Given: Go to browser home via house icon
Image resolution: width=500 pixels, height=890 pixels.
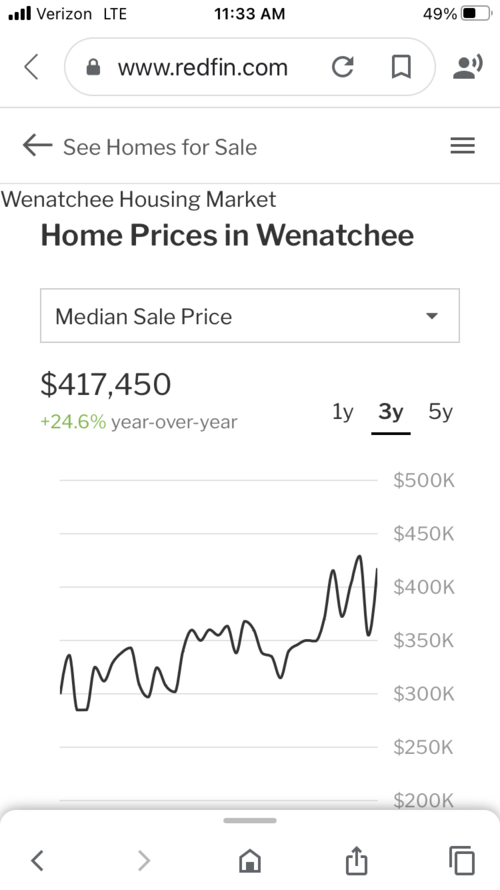Looking at the screenshot, I should (x=250, y=860).
